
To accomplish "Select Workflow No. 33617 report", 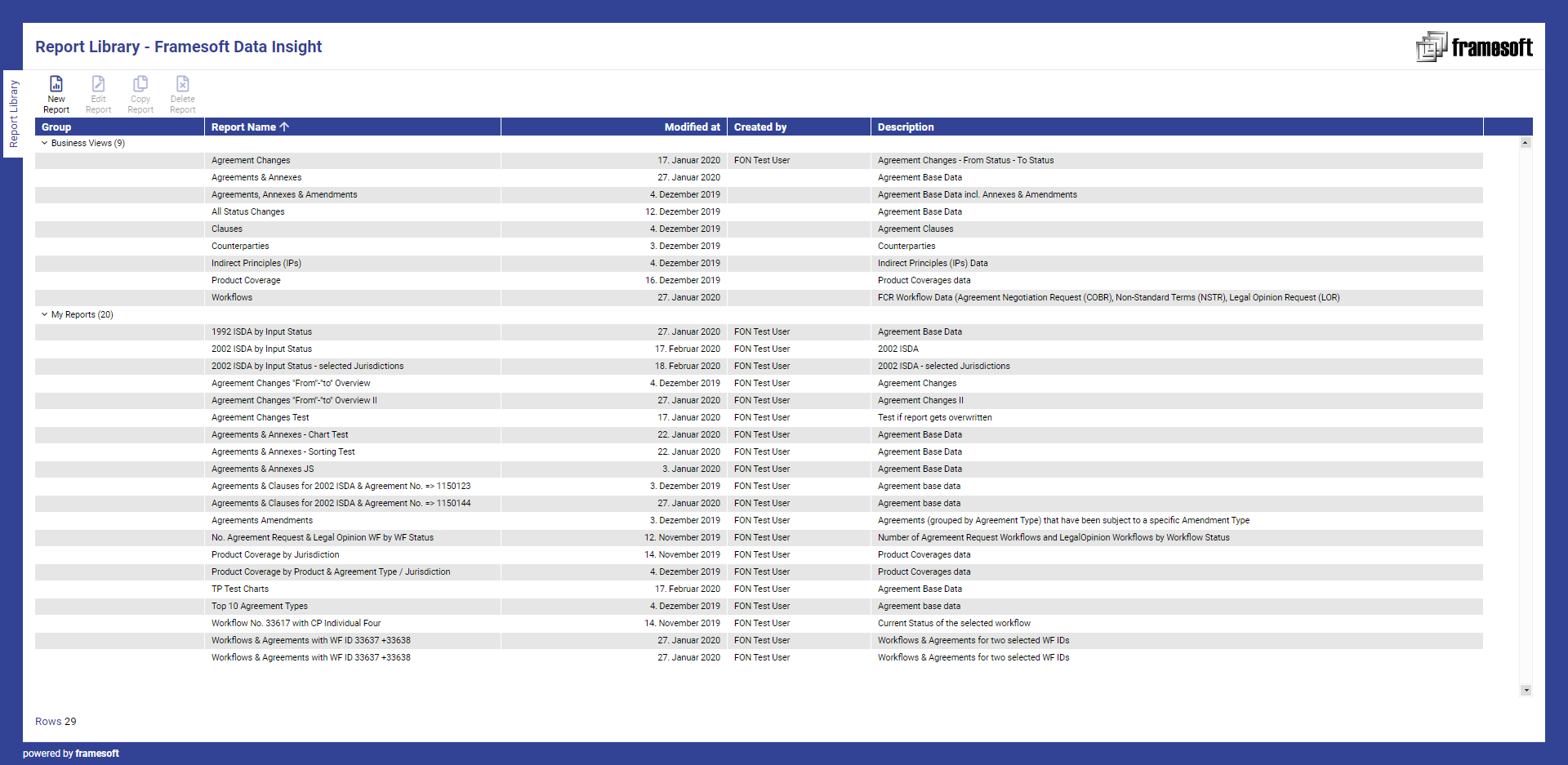I will [x=296, y=623].
